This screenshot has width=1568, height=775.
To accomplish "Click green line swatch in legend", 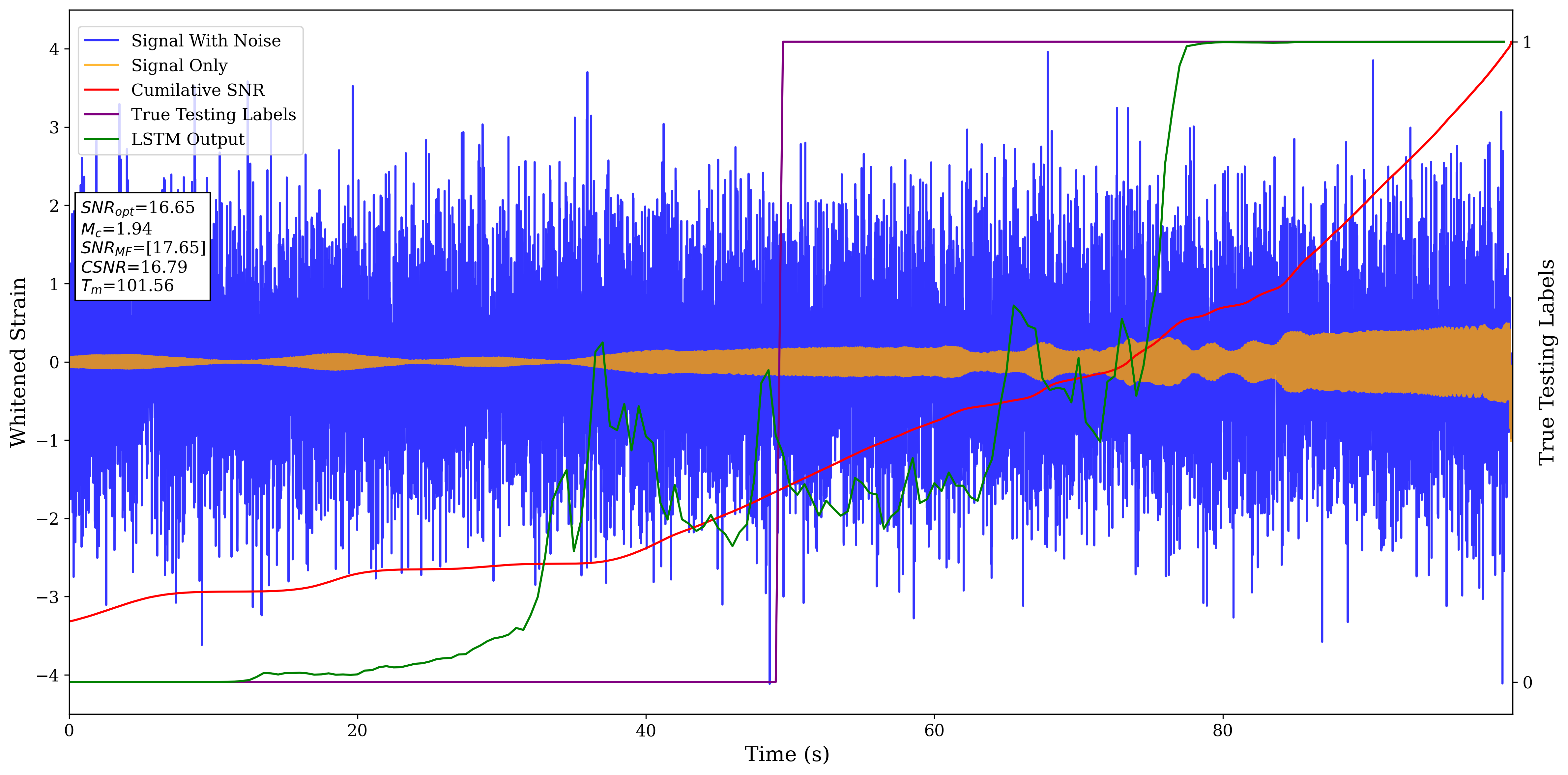I will point(101,139).
